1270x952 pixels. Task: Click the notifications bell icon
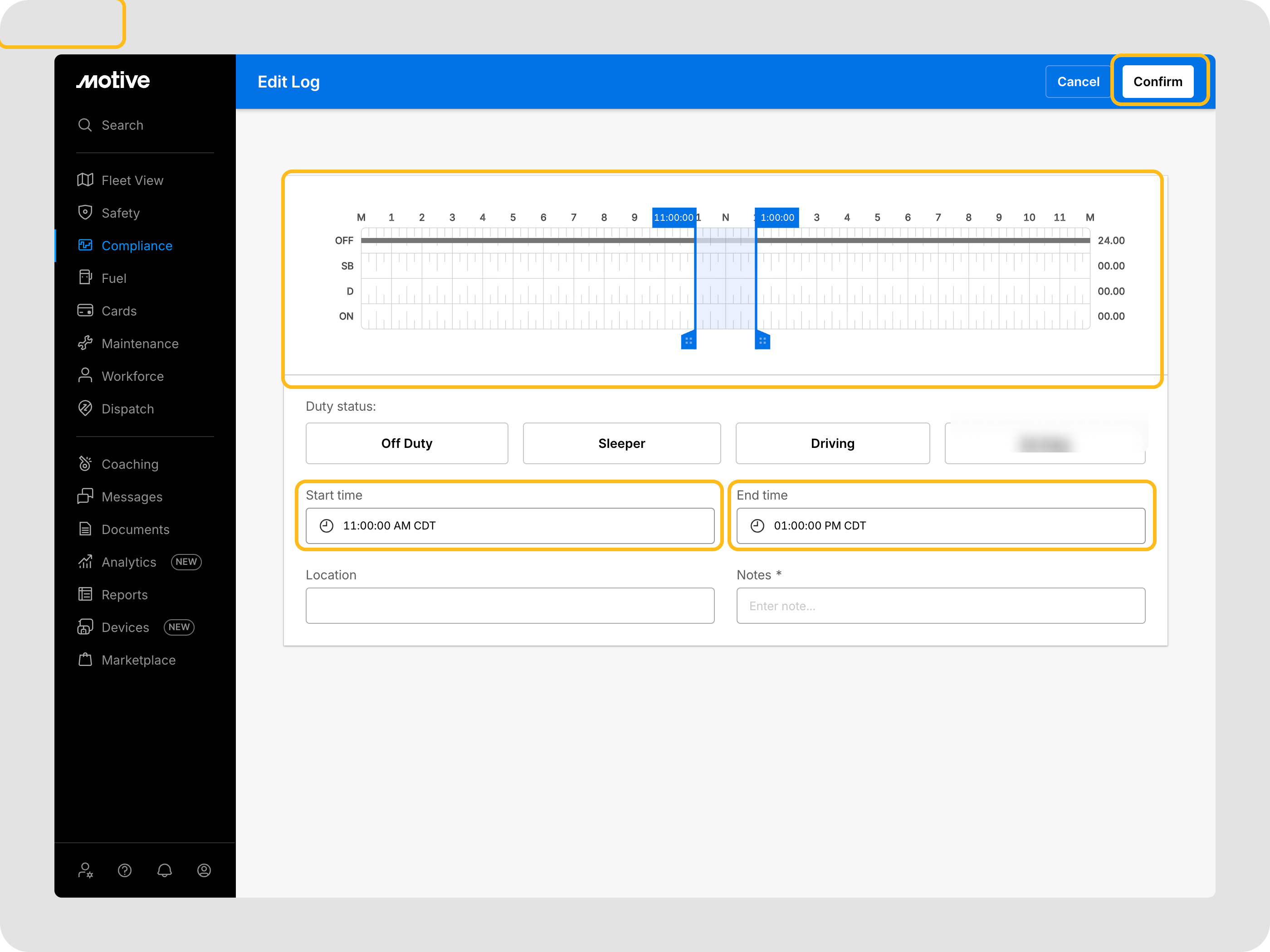click(x=164, y=870)
